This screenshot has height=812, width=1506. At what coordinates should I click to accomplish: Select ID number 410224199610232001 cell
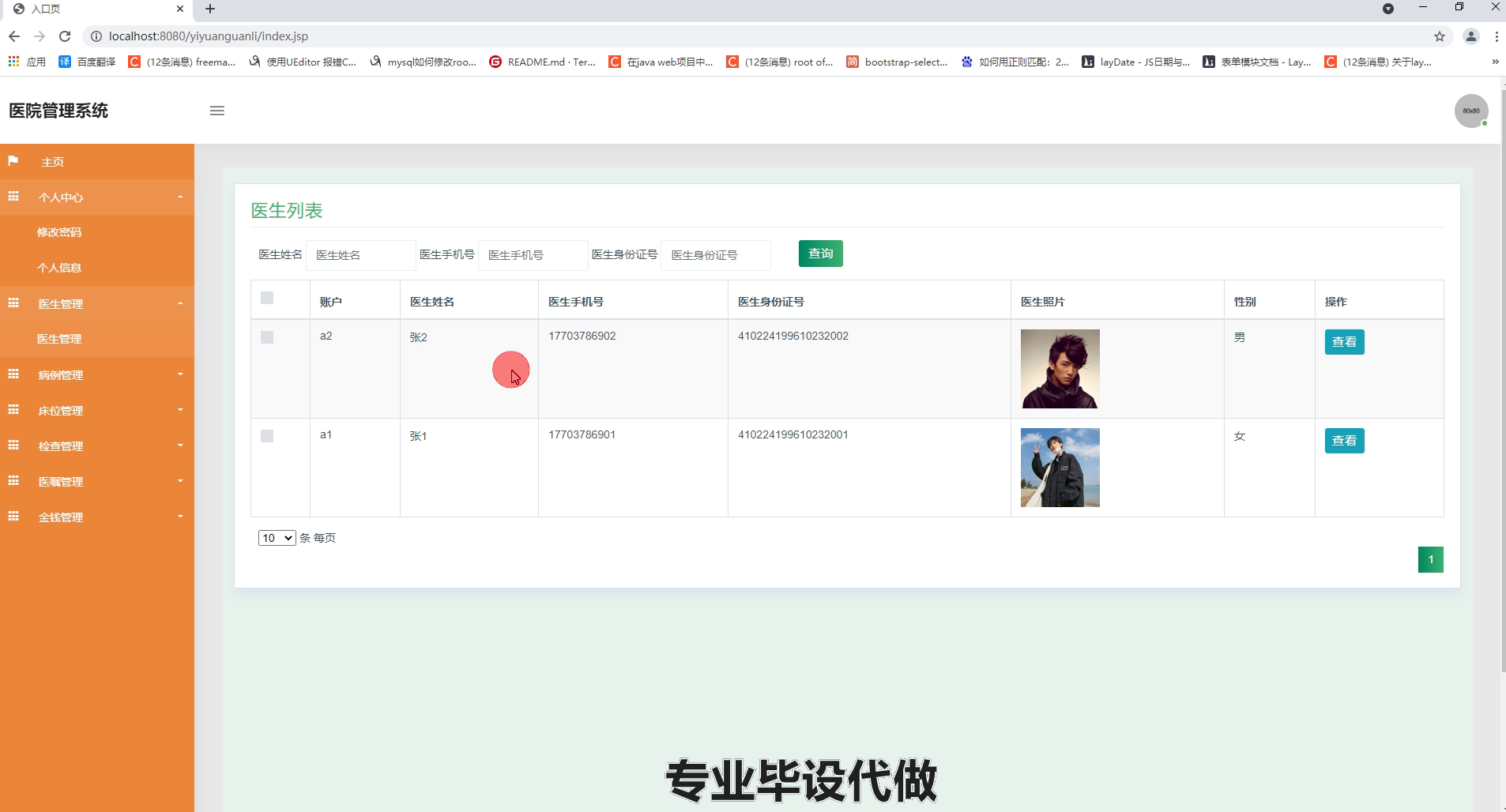click(x=869, y=468)
